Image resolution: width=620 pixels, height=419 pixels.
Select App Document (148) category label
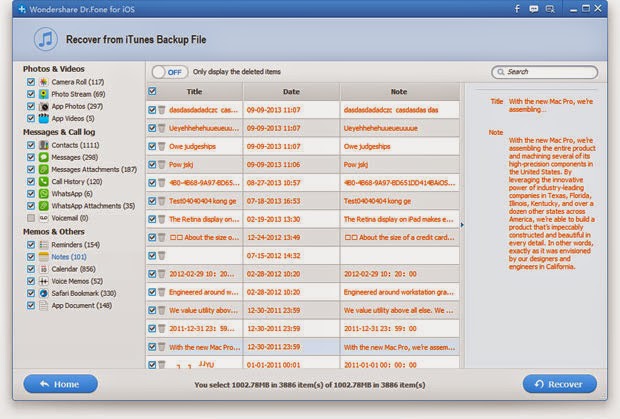click(81, 306)
